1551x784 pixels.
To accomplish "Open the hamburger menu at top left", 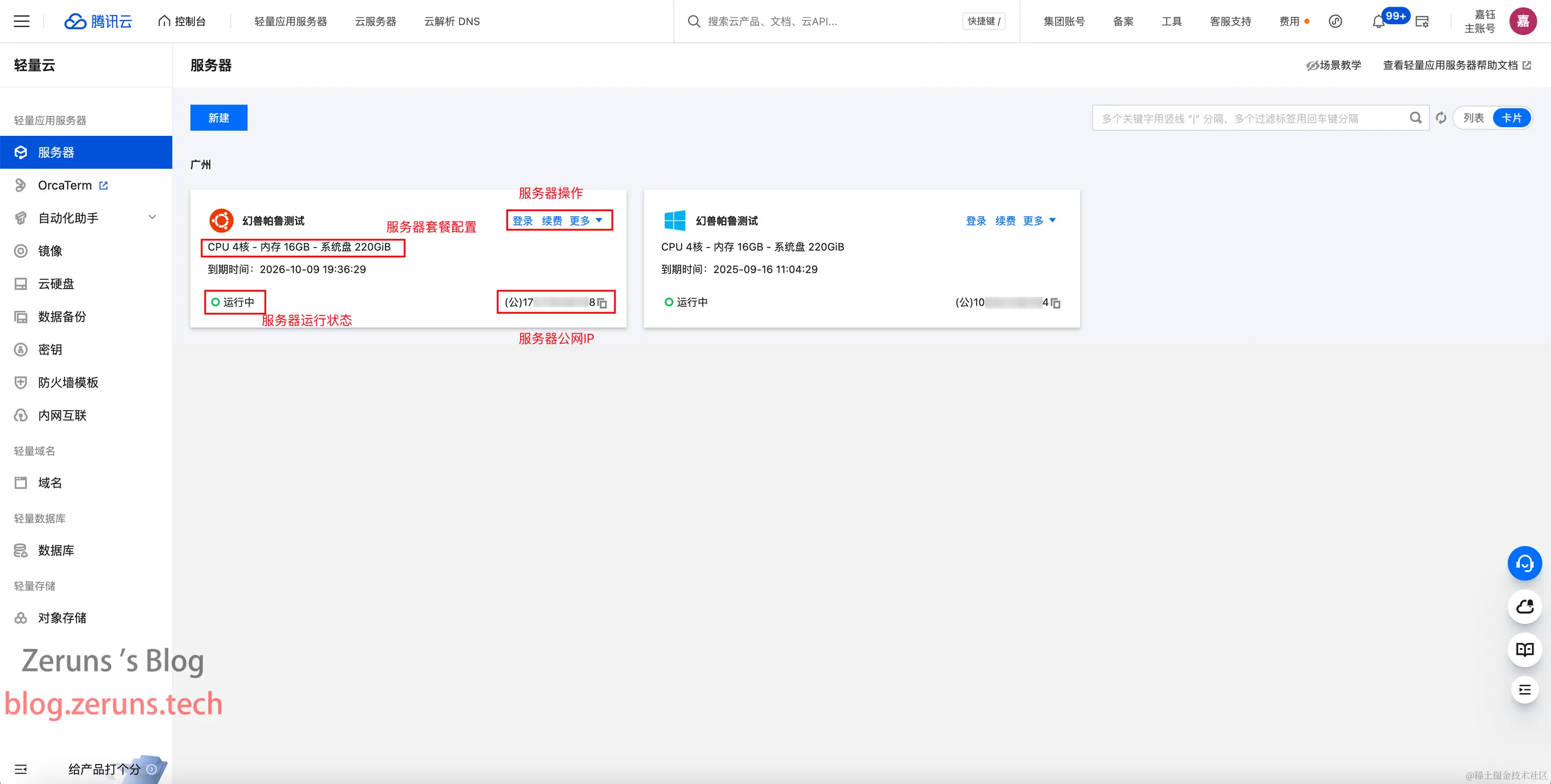I will point(22,21).
